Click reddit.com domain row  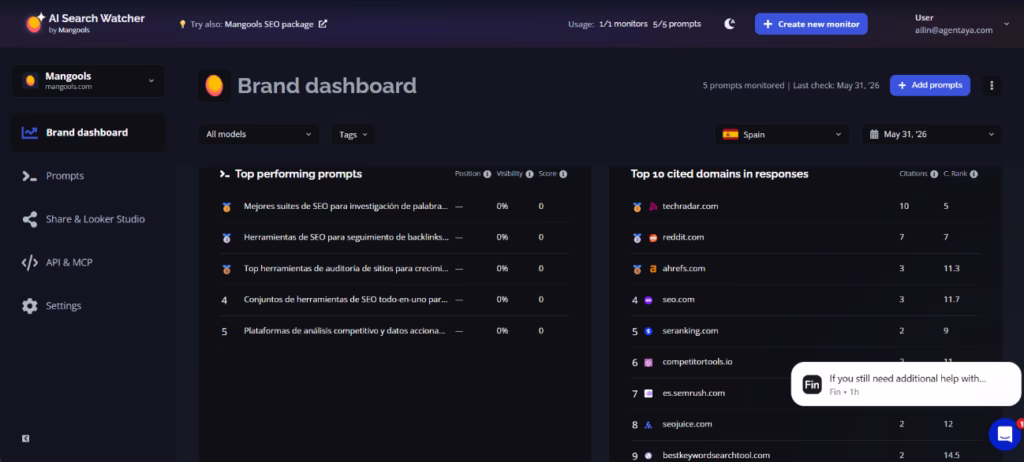click(x=805, y=238)
